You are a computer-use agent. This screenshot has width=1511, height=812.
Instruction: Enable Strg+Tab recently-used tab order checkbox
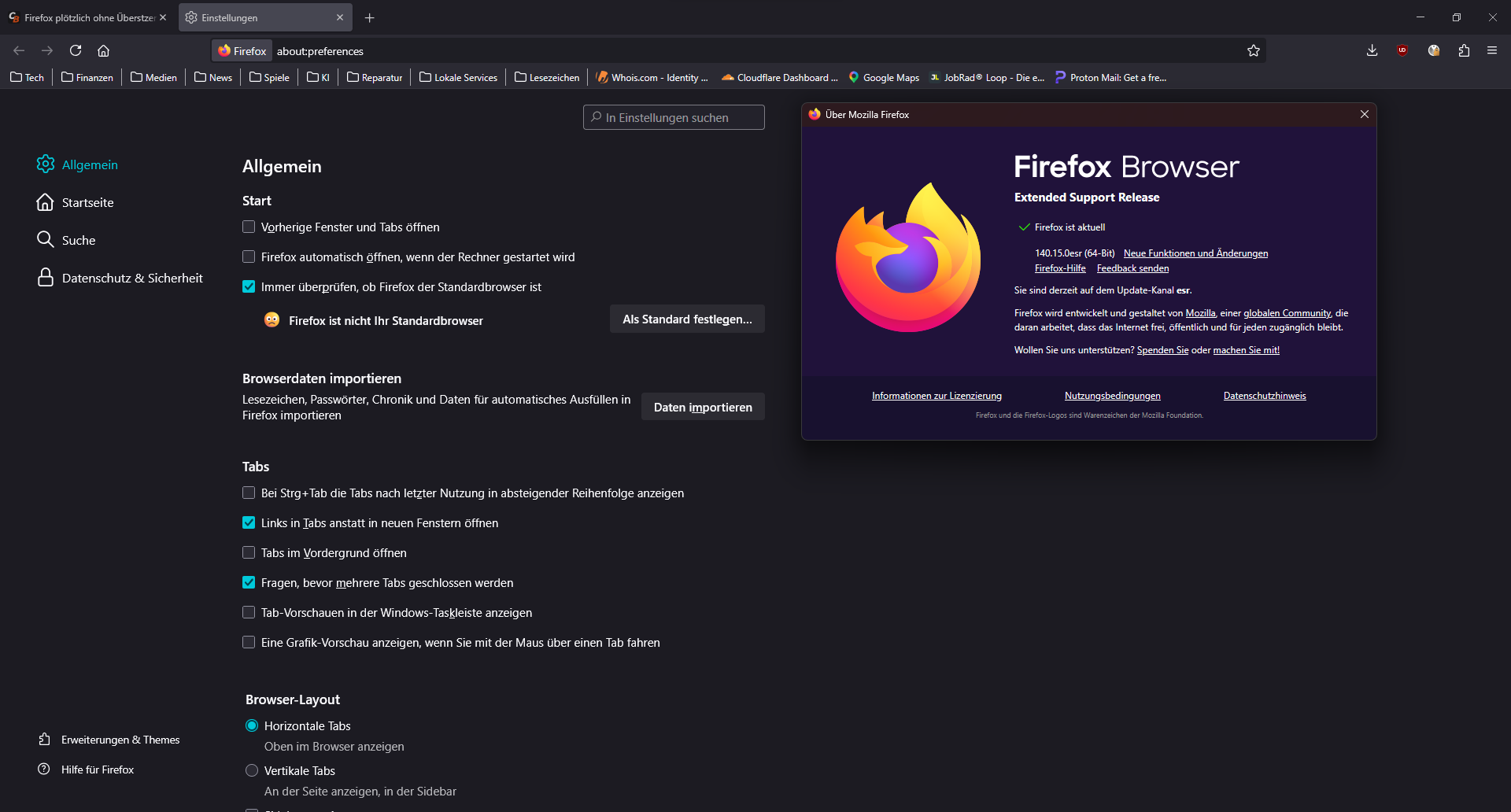tap(249, 493)
